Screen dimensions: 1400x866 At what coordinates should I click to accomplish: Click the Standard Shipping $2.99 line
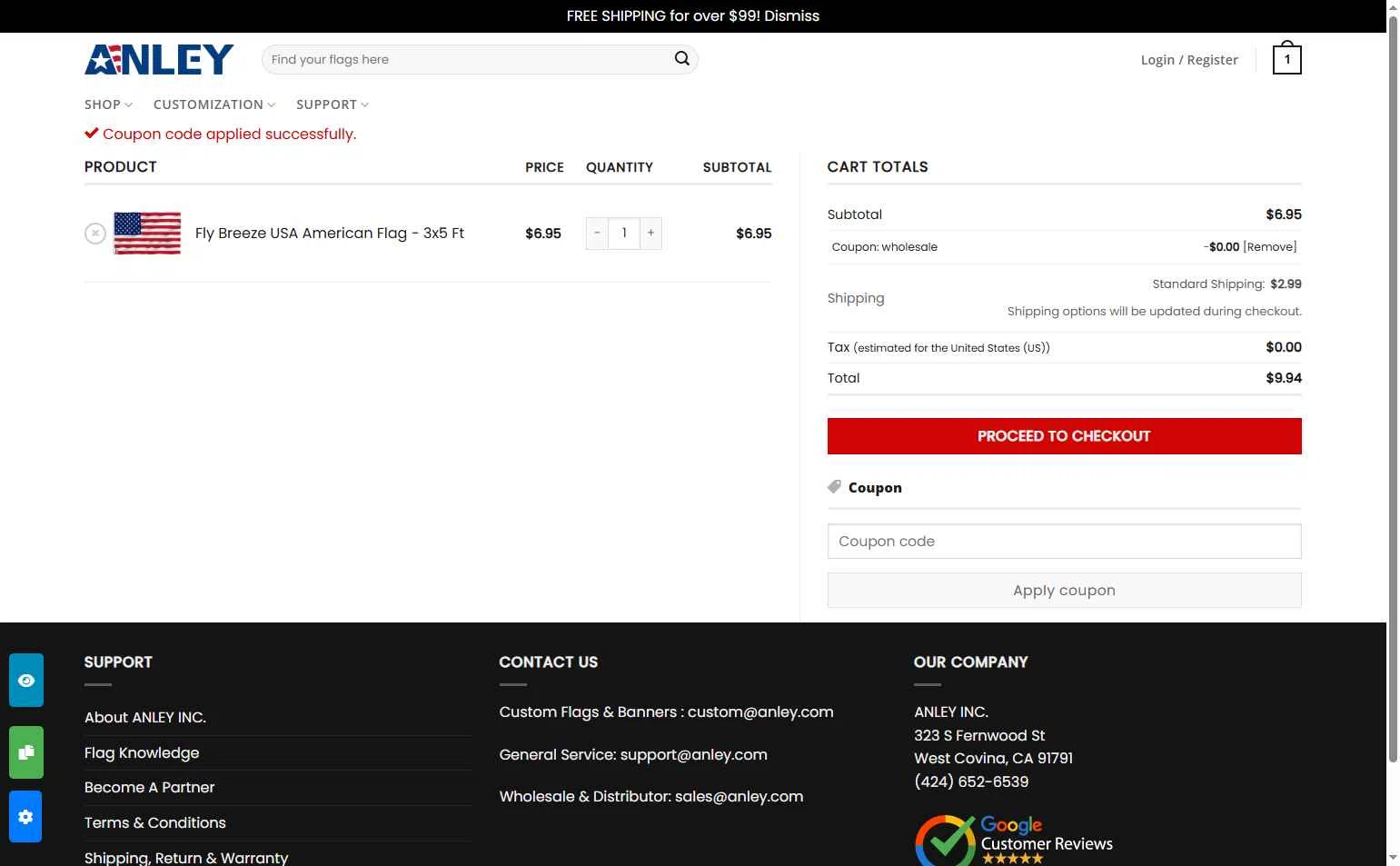(1226, 284)
